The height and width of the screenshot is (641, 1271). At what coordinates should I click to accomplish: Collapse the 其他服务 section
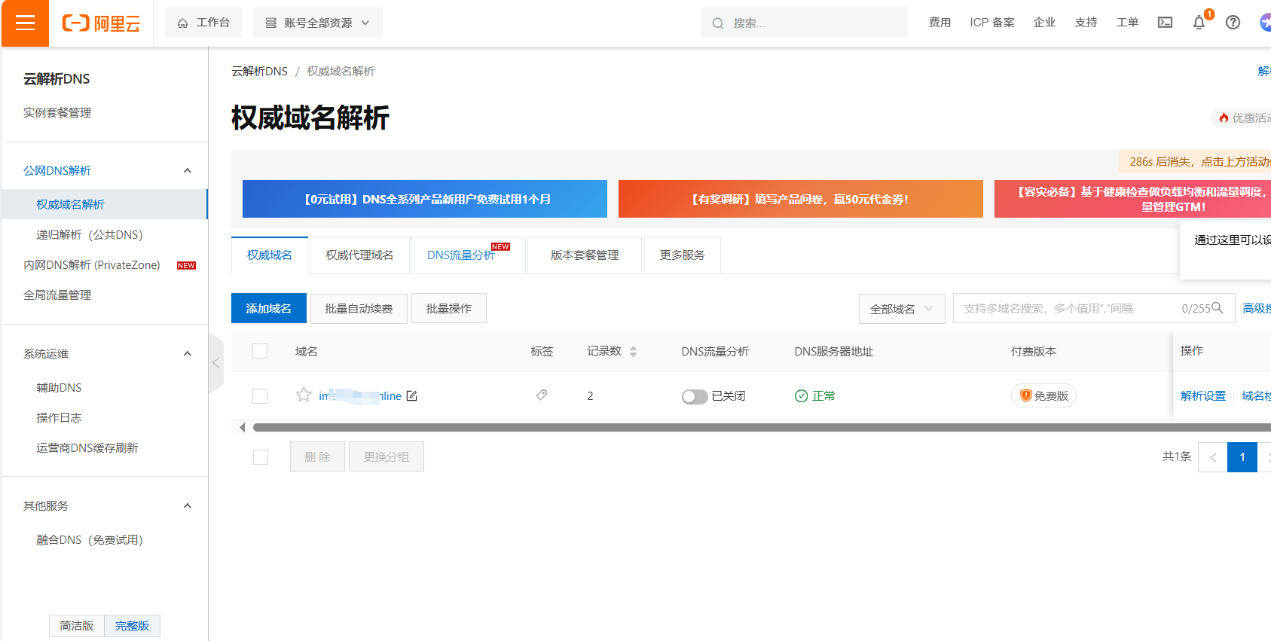187,506
